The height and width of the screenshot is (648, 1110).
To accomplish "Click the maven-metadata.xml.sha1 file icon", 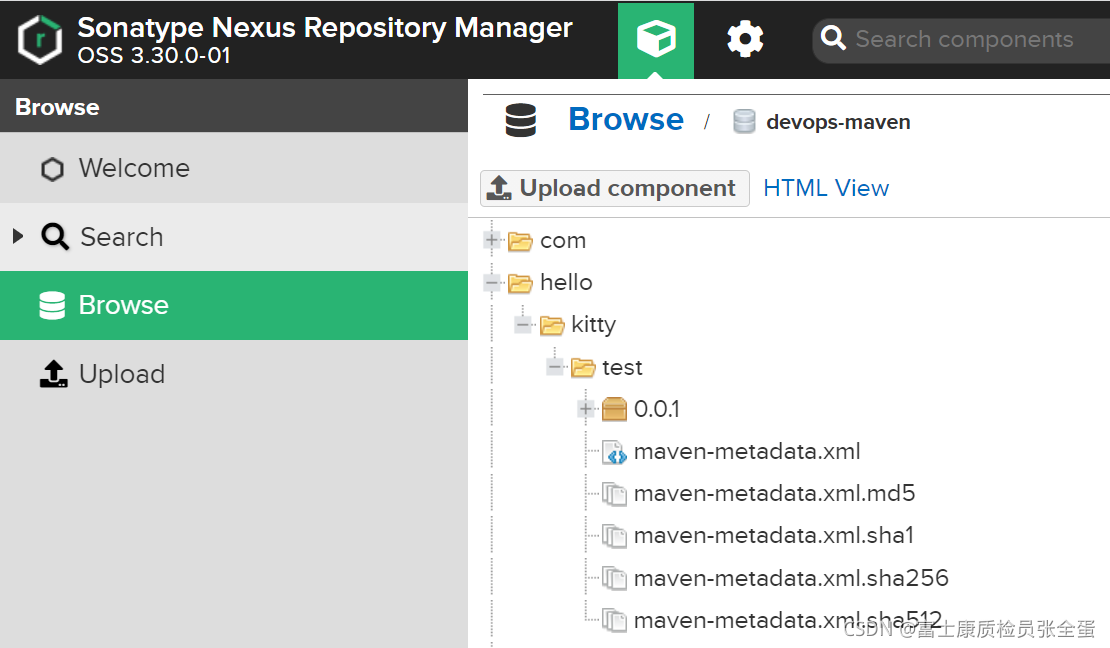I will (614, 536).
